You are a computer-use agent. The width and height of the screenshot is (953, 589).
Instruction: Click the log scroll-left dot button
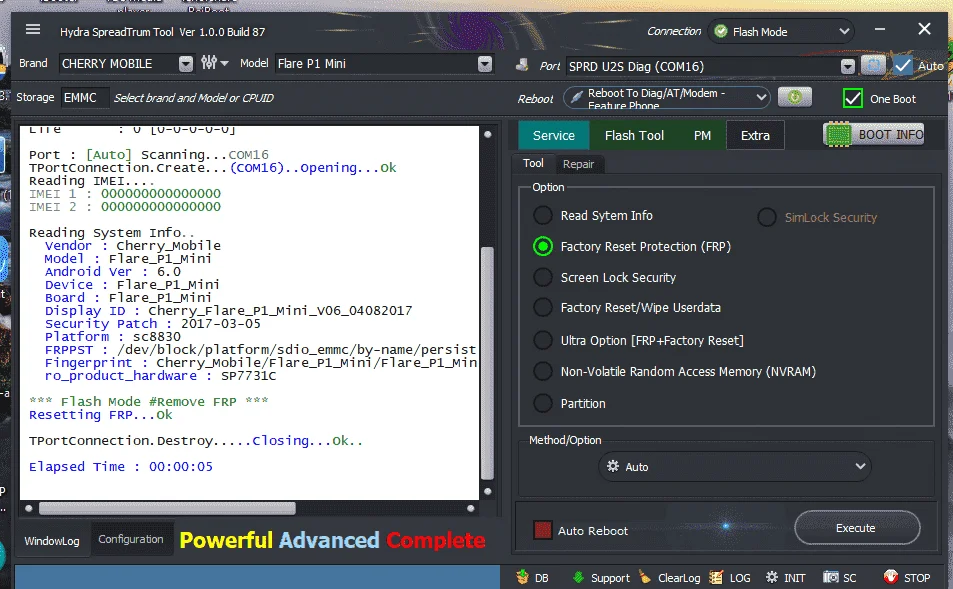(29, 508)
